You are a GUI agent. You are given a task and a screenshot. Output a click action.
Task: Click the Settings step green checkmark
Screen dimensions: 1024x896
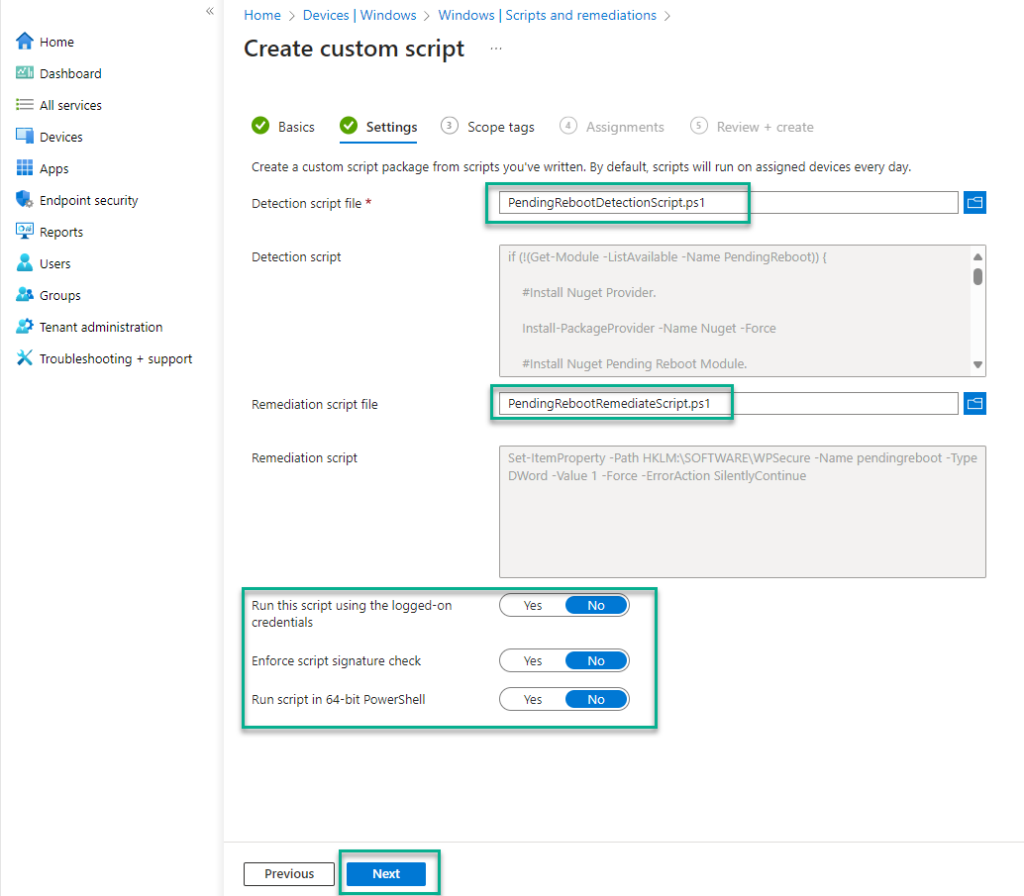pos(349,125)
